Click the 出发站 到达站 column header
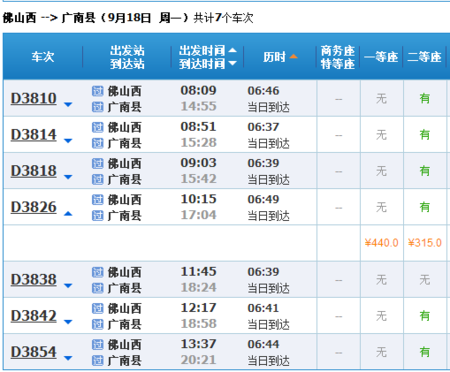 127,57
